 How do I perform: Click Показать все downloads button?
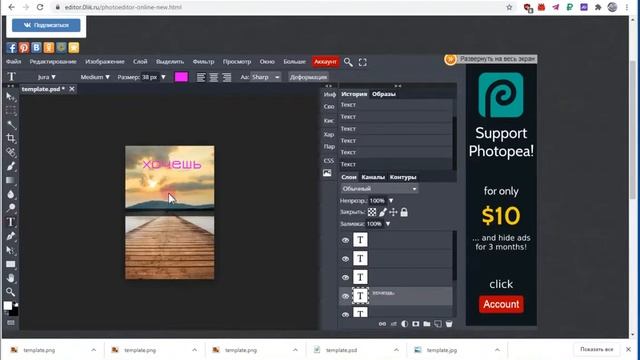tap(597, 349)
